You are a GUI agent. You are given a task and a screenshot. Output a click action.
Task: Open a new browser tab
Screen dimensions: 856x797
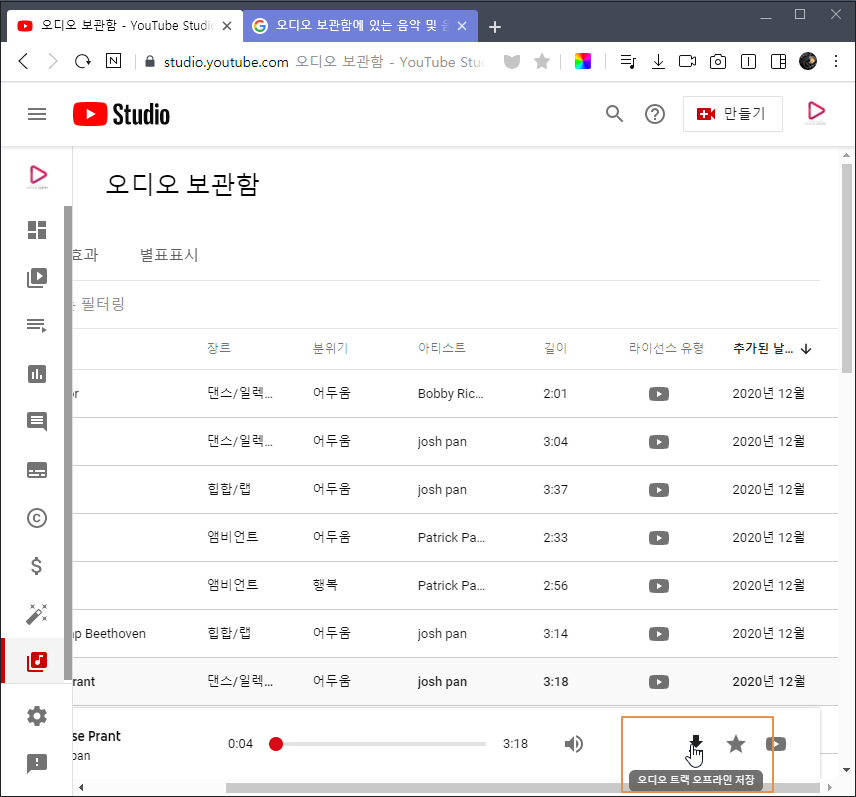[x=495, y=26]
